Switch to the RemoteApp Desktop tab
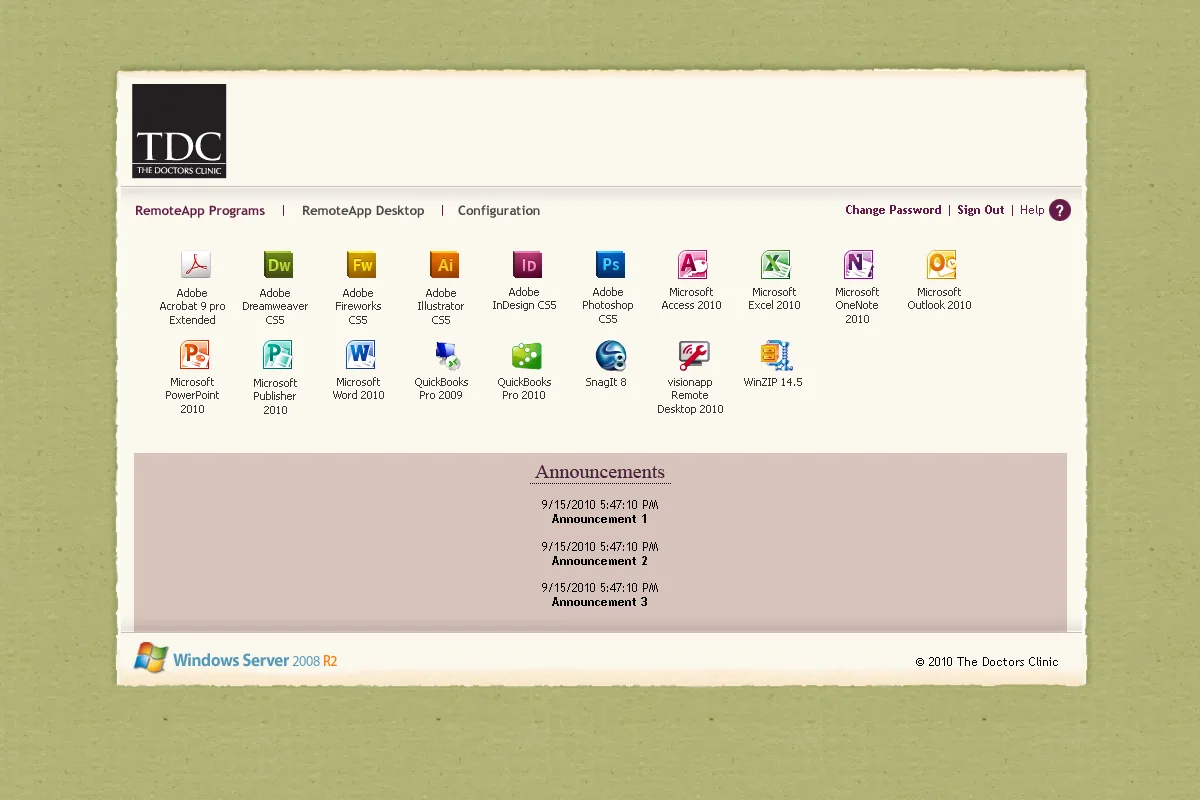Screen dimensions: 1200x800 coord(363,211)
